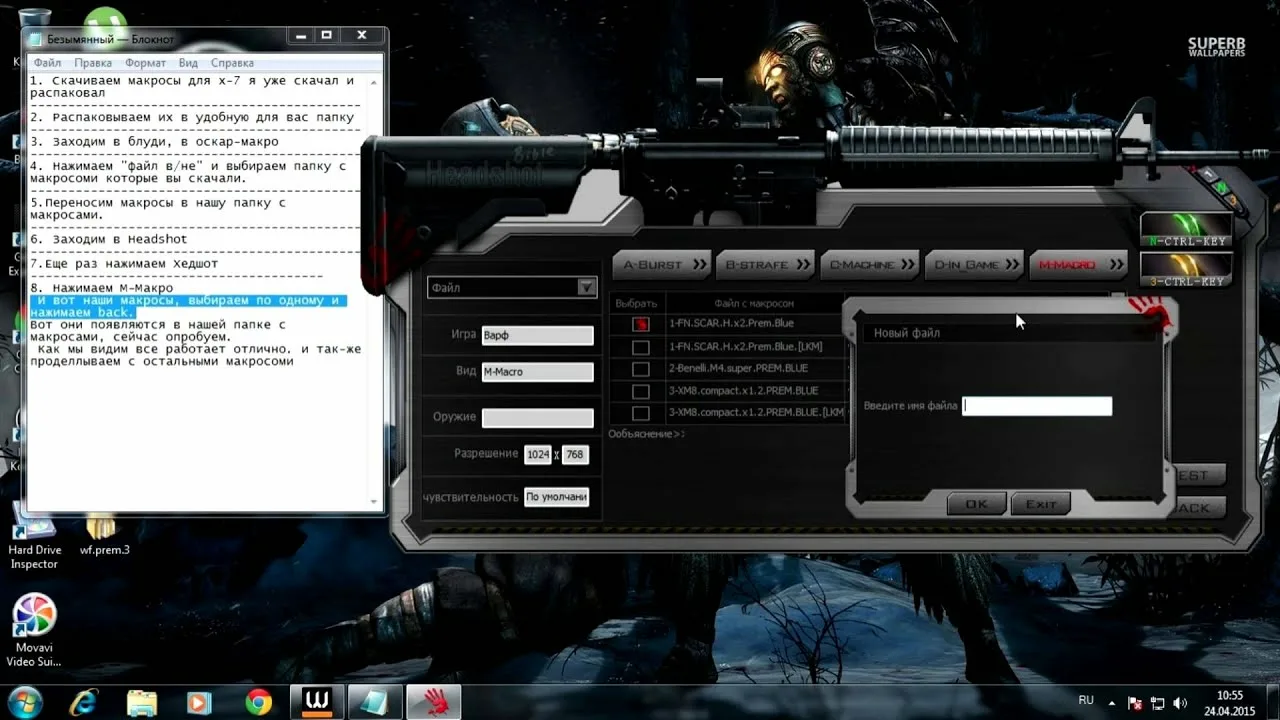1280x720 pixels.
Task: Open the Правка menu in Notepad
Action: (93, 63)
